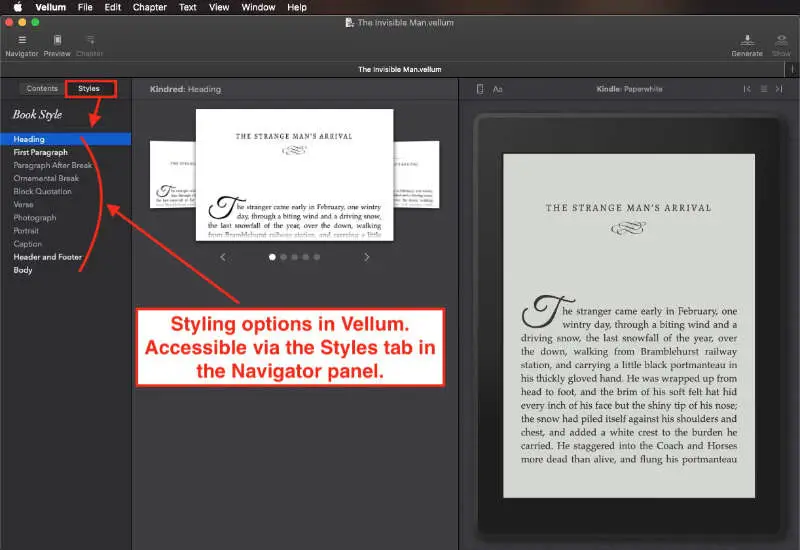800x550 pixels.
Task: Open the Window menu
Action: click(258, 7)
